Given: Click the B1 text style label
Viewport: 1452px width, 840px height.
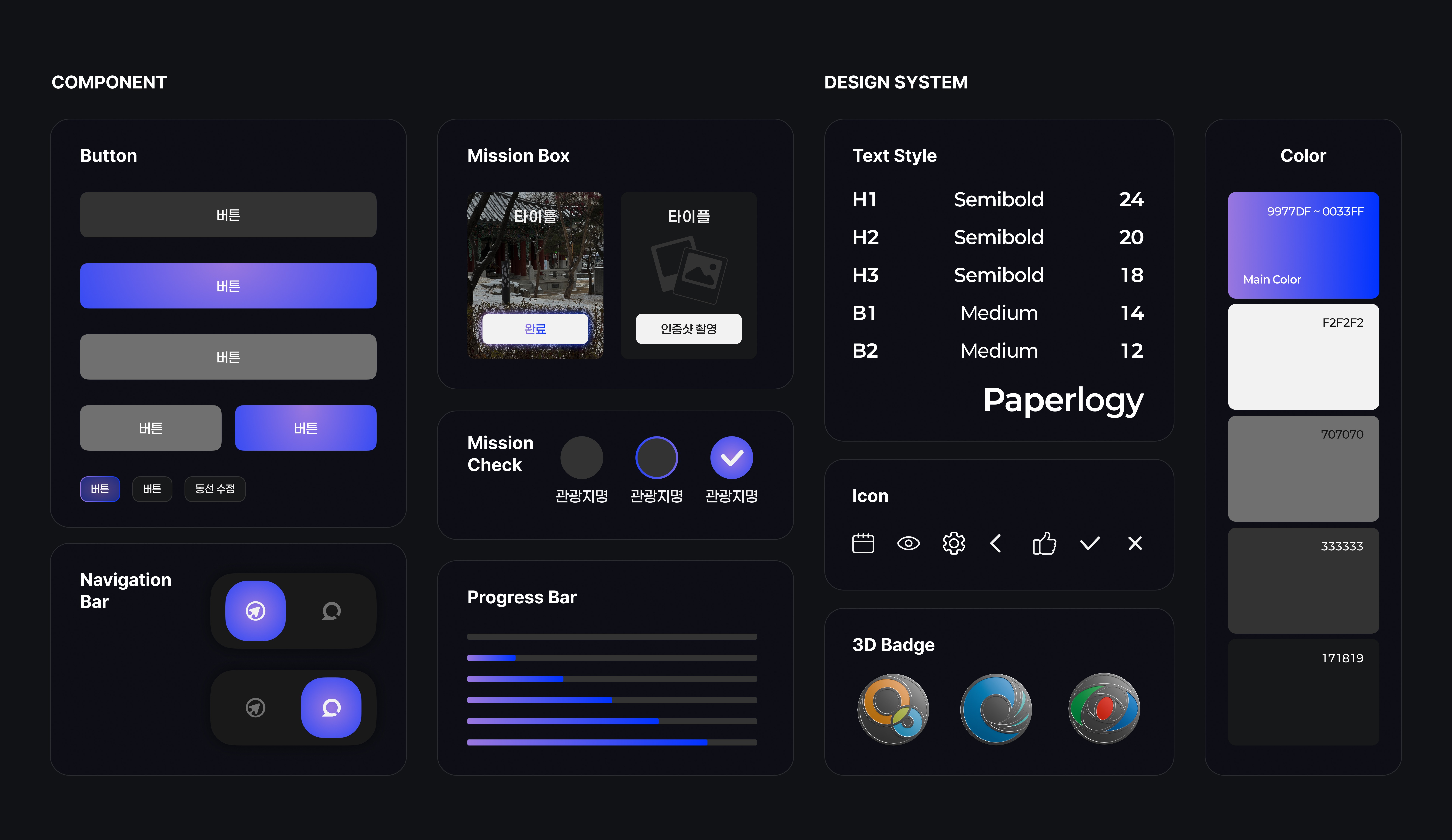Looking at the screenshot, I should tap(864, 313).
